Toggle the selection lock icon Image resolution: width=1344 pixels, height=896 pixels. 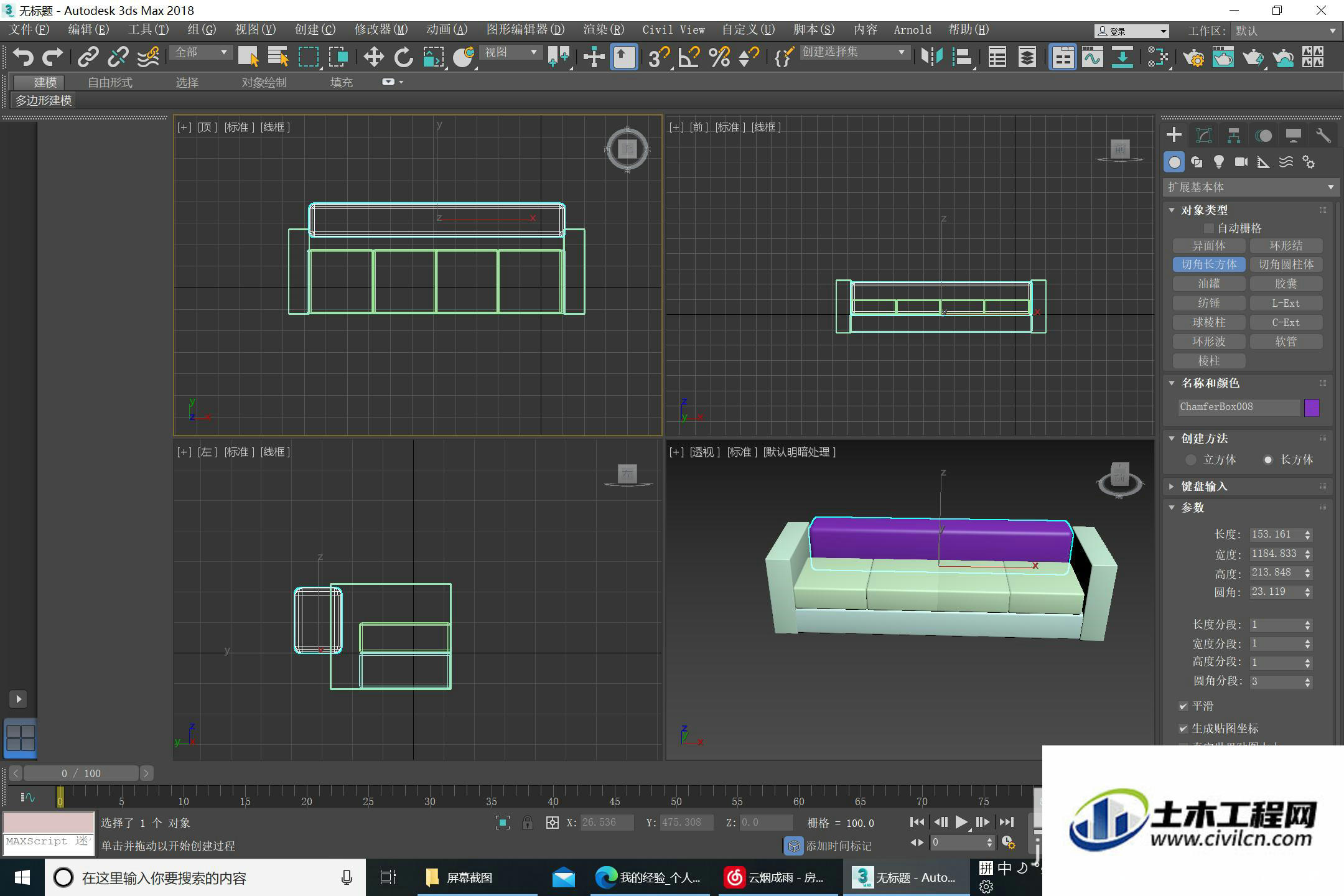(x=528, y=823)
